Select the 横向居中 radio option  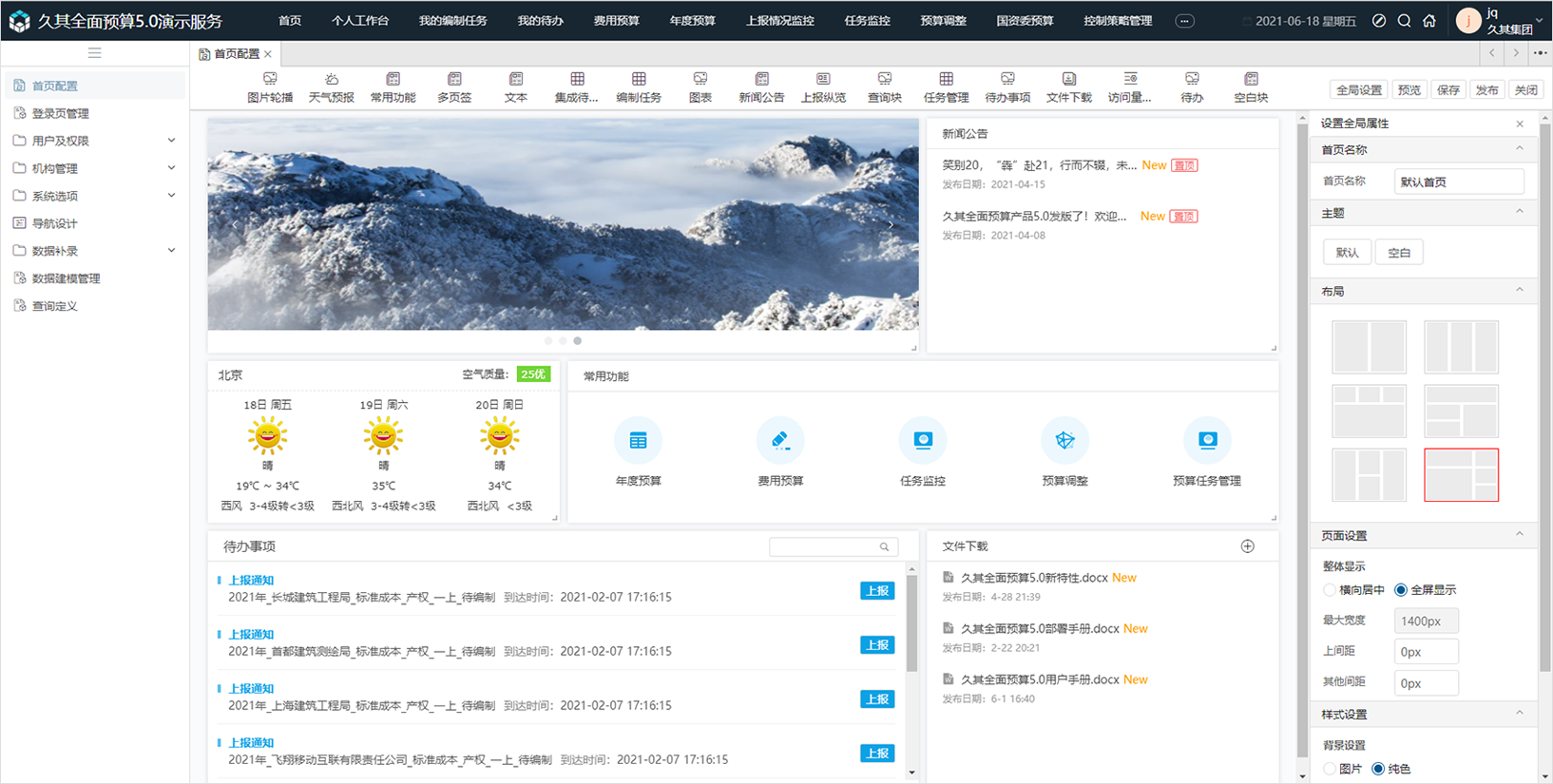pyautogui.click(x=1330, y=590)
